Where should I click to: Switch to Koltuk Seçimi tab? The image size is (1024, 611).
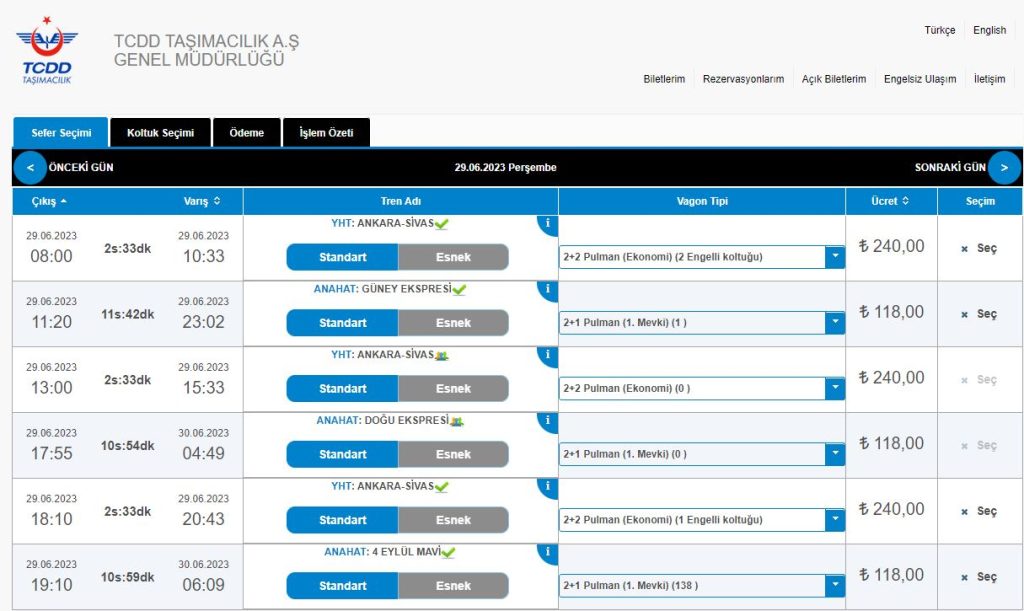click(160, 133)
